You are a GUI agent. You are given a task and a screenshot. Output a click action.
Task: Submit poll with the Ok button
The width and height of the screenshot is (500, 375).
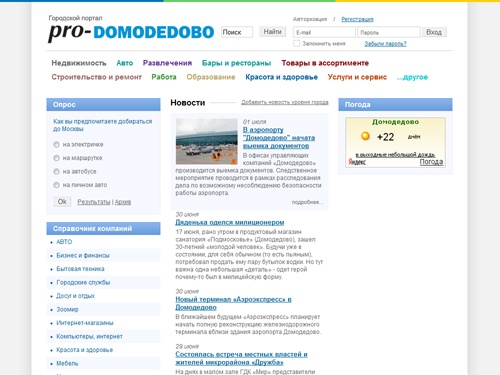coord(62,201)
